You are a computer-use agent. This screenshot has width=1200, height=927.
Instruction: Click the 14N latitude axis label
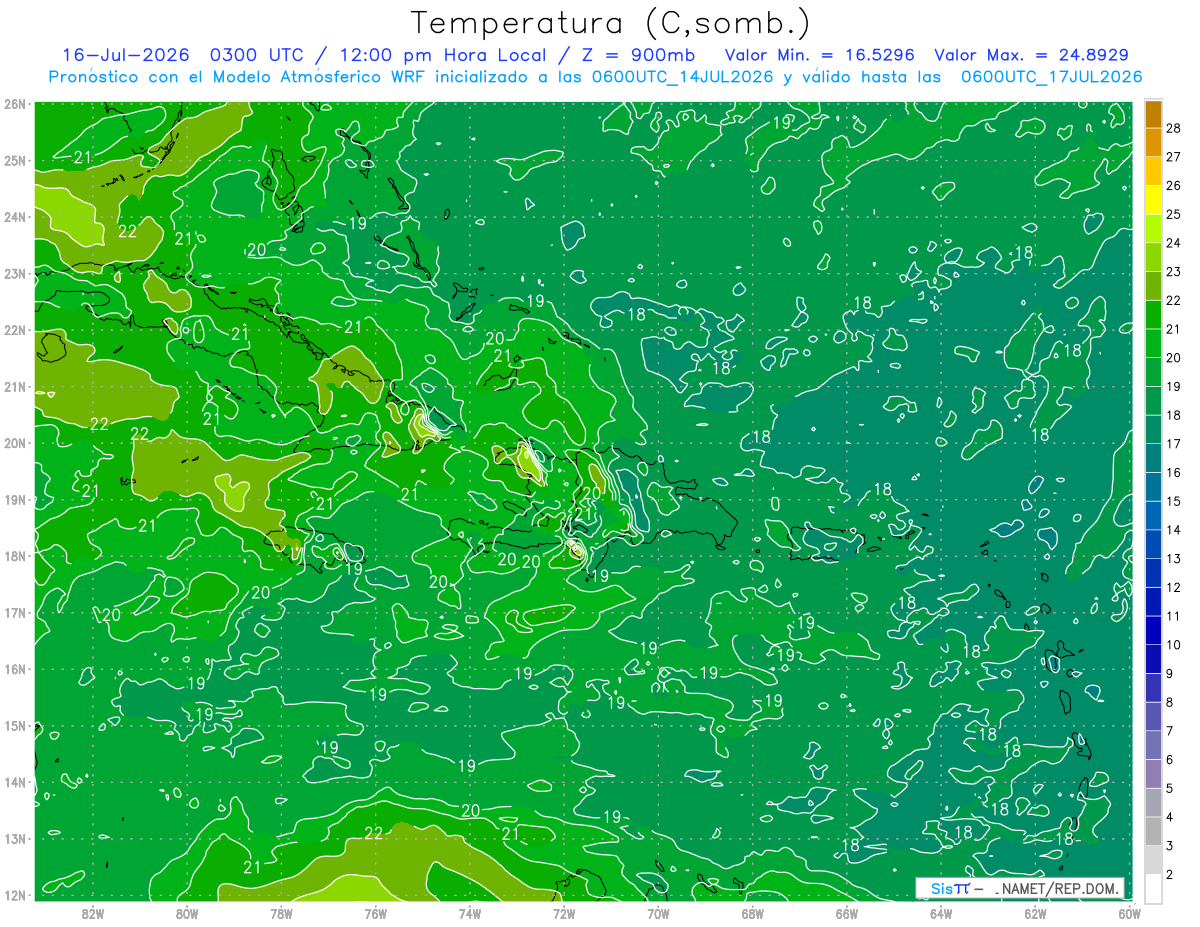[x=14, y=782]
